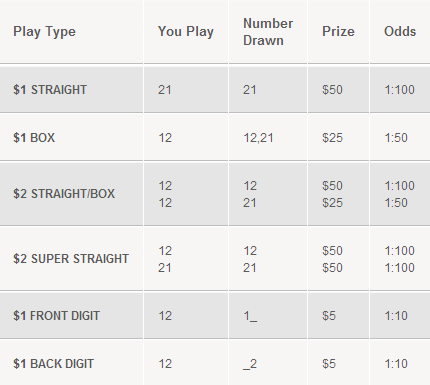
Task: Click the Play Type column header
Action: tap(44, 32)
